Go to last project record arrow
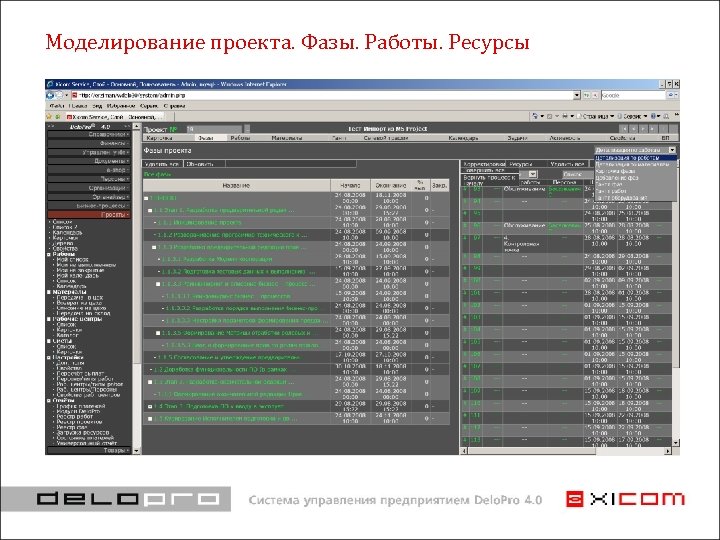720x540 pixels. point(652,129)
